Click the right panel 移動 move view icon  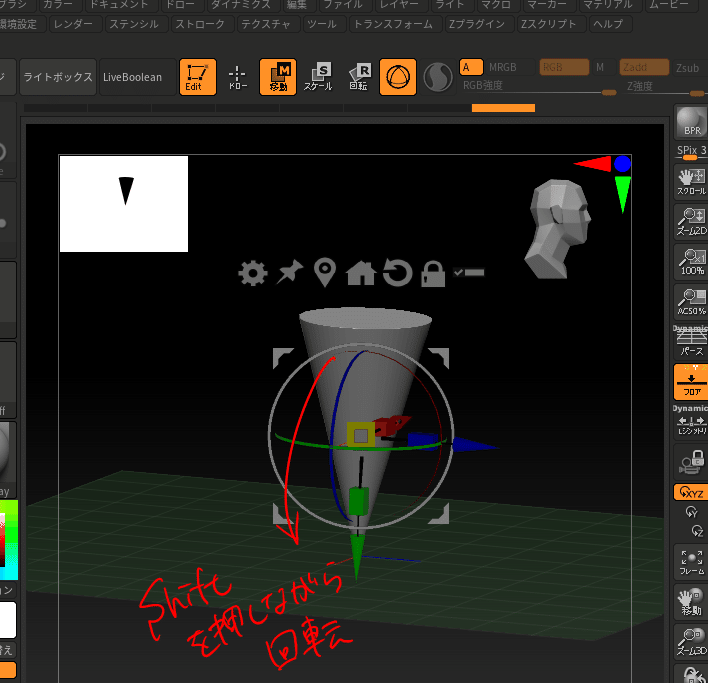tap(691, 602)
